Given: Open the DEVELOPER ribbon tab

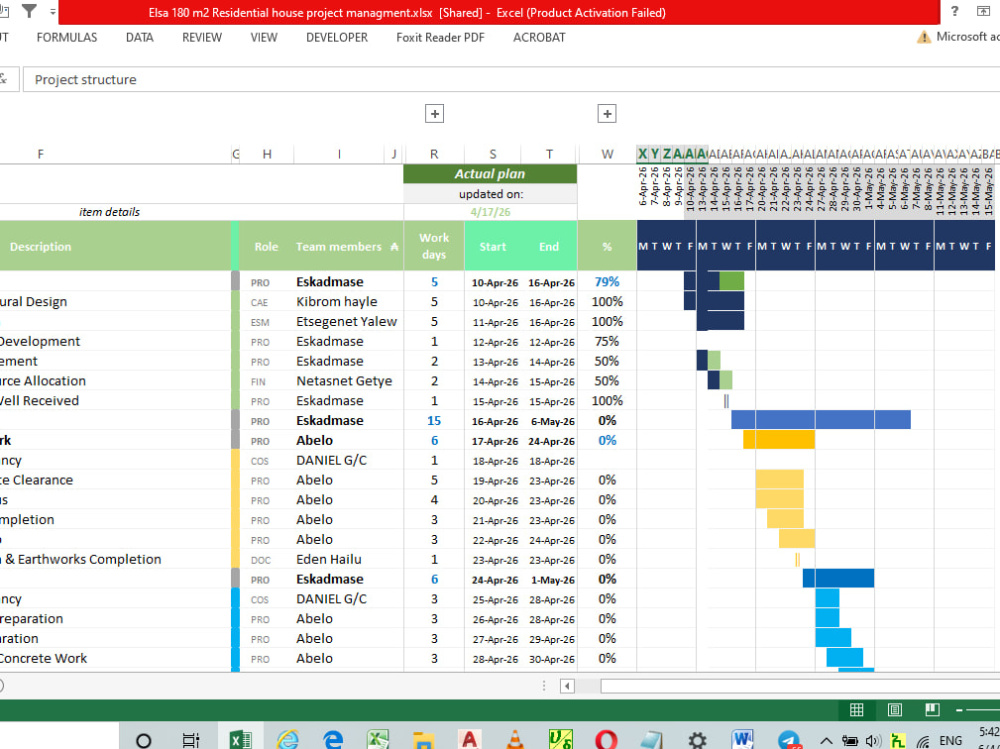Looking at the screenshot, I should tap(337, 38).
